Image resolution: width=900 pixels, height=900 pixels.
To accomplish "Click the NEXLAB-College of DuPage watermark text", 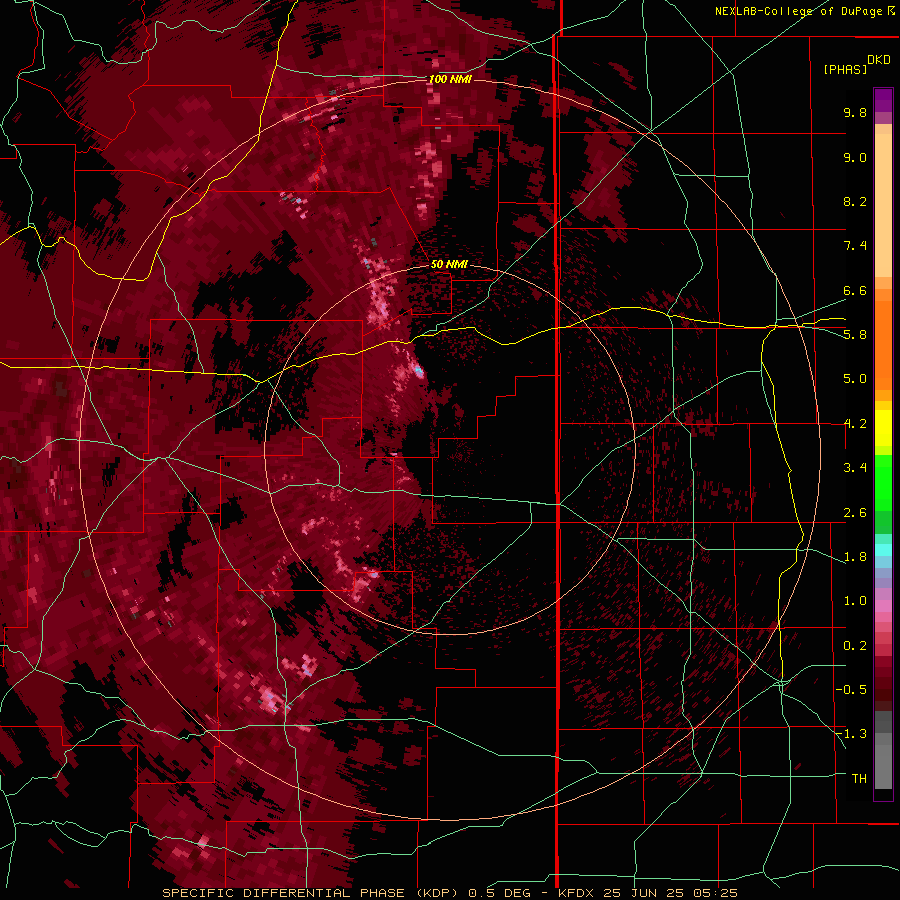I will [x=805, y=11].
